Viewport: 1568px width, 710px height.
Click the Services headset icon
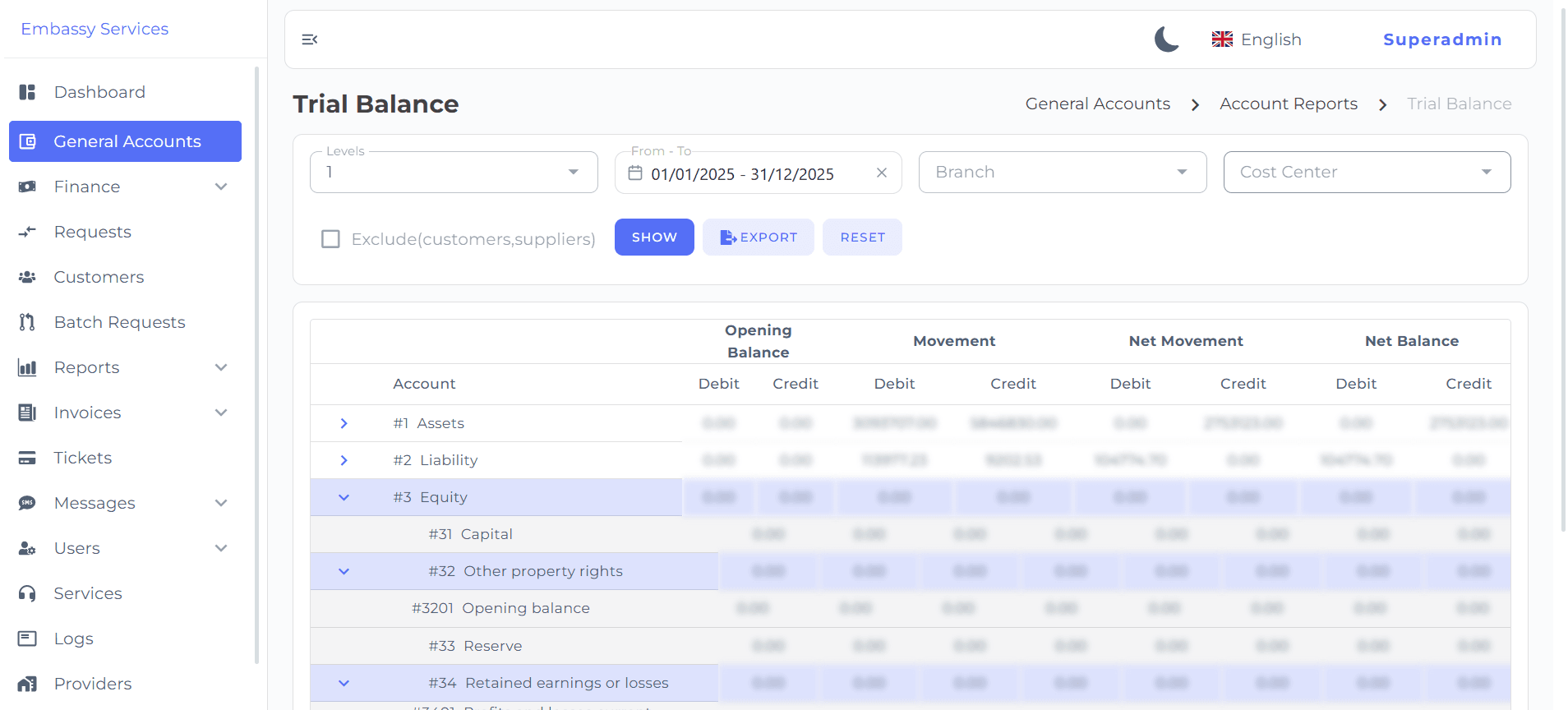pyautogui.click(x=27, y=593)
